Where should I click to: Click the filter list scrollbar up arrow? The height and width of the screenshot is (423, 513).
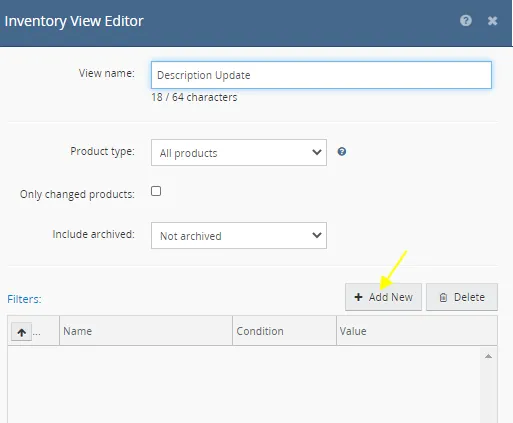[488, 356]
